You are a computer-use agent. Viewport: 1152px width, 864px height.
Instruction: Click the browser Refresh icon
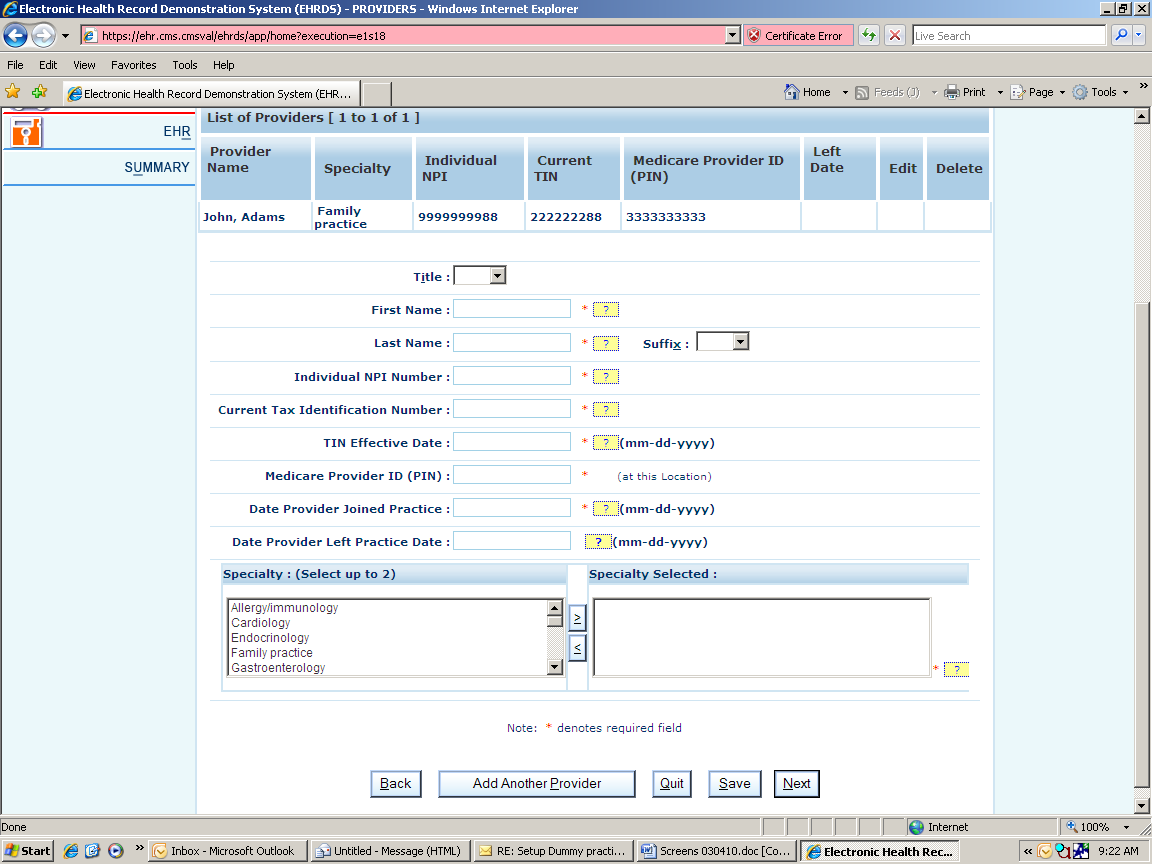coord(868,36)
